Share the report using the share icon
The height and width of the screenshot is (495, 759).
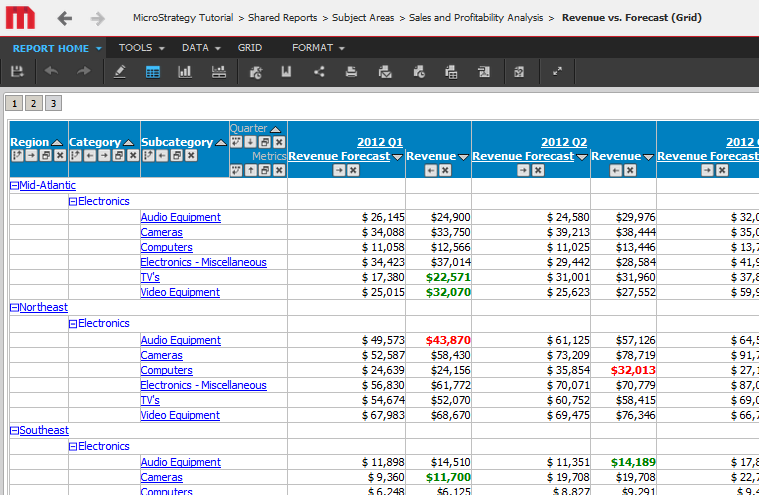pyautogui.click(x=319, y=72)
